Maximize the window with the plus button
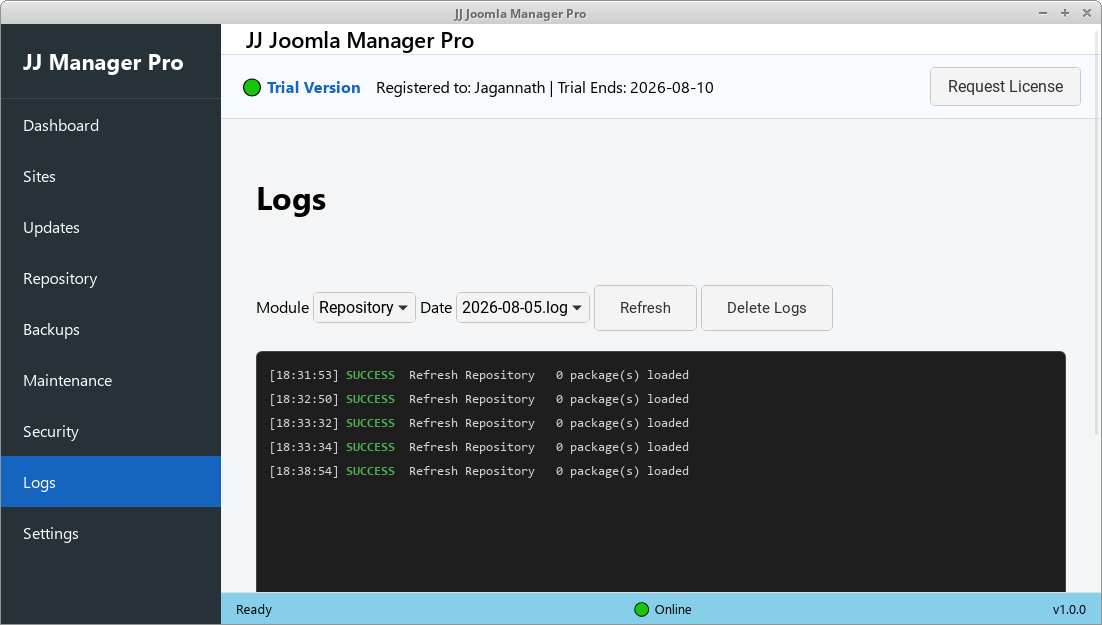 click(x=1065, y=13)
